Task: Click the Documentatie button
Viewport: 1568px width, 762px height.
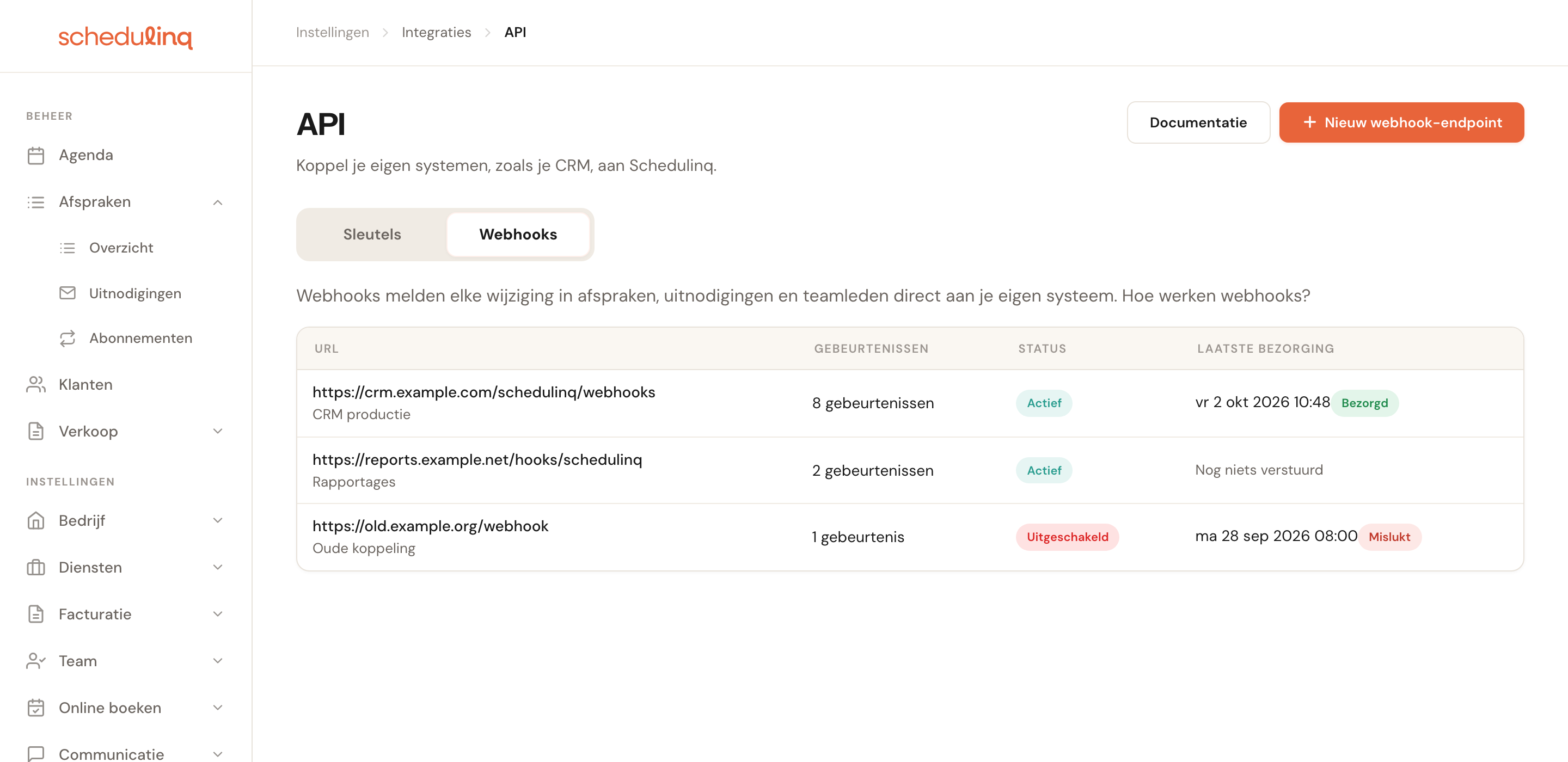Action: [1198, 122]
